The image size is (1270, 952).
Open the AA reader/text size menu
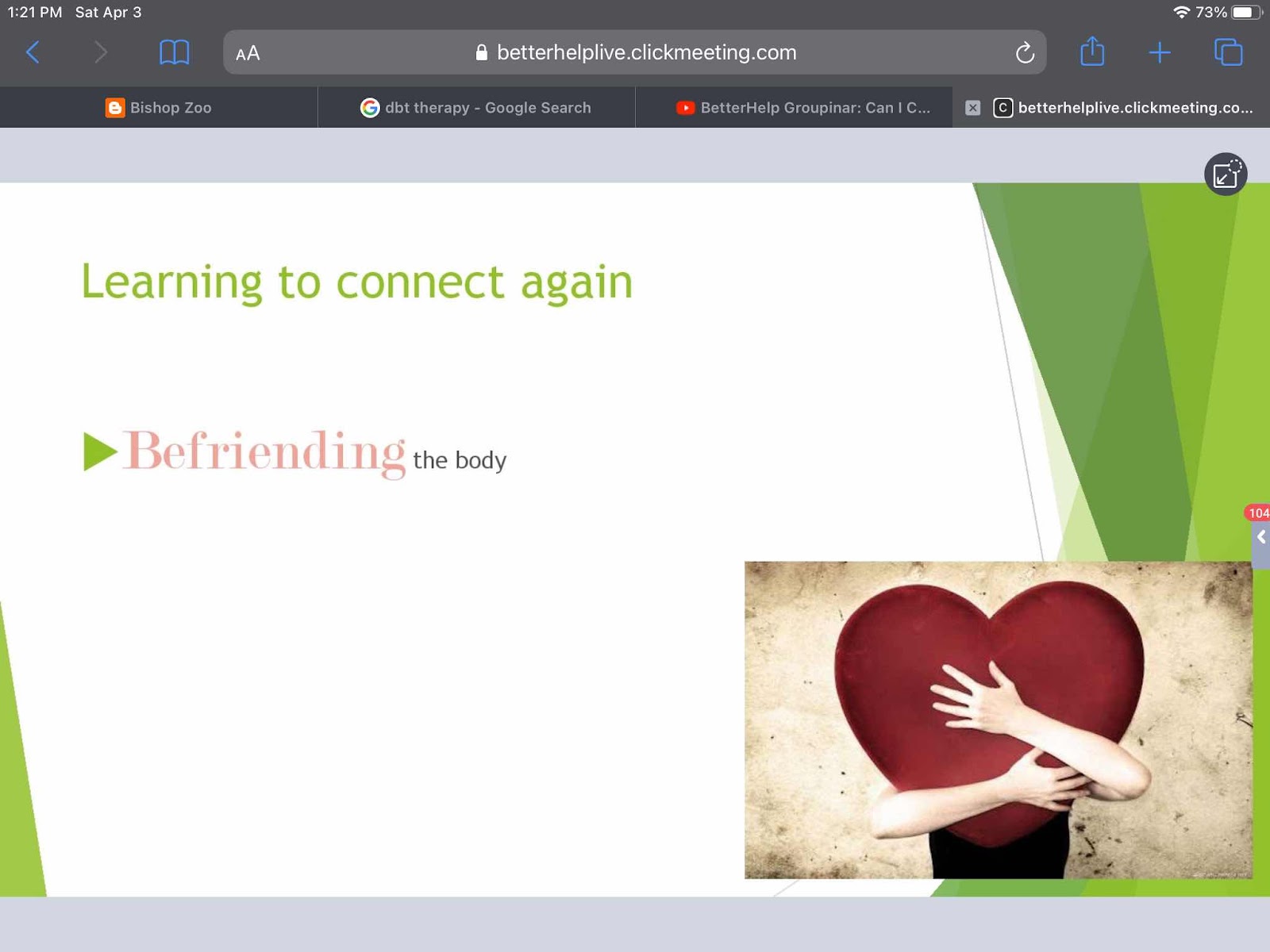click(248, 53)
